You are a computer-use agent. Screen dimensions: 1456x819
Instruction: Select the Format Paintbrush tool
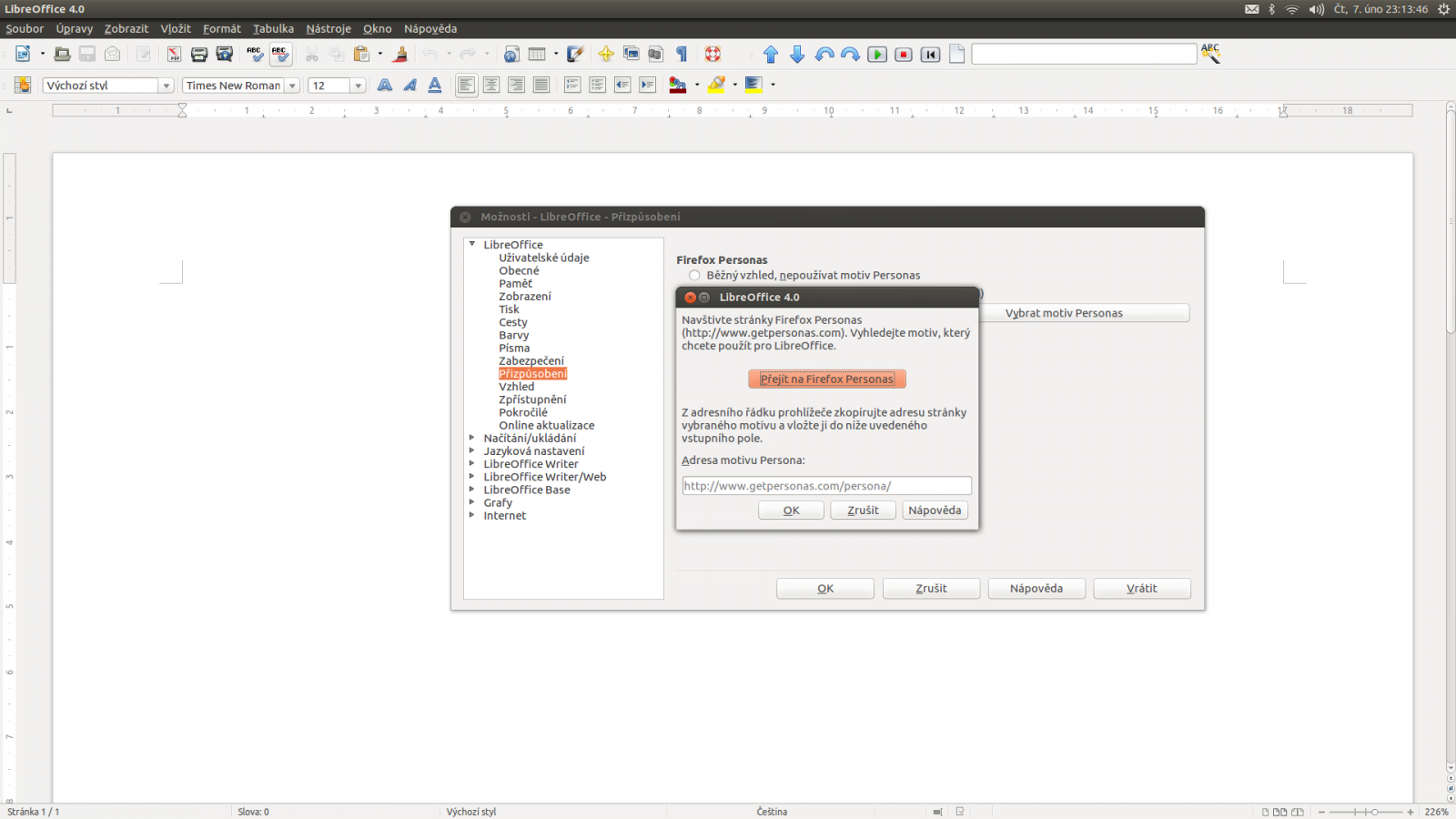click(x=400, y=54)
